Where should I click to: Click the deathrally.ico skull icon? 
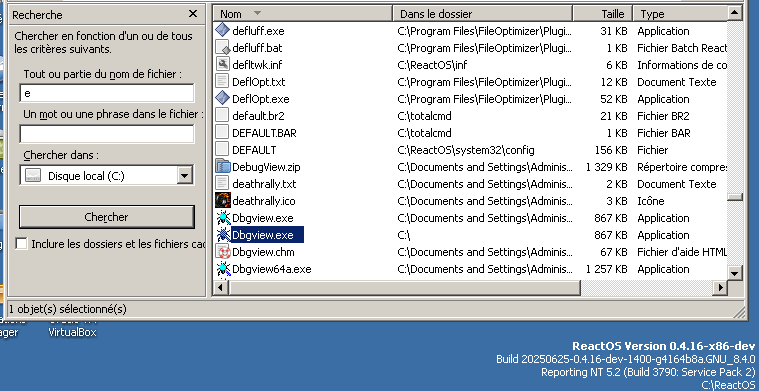coord(222,200)
